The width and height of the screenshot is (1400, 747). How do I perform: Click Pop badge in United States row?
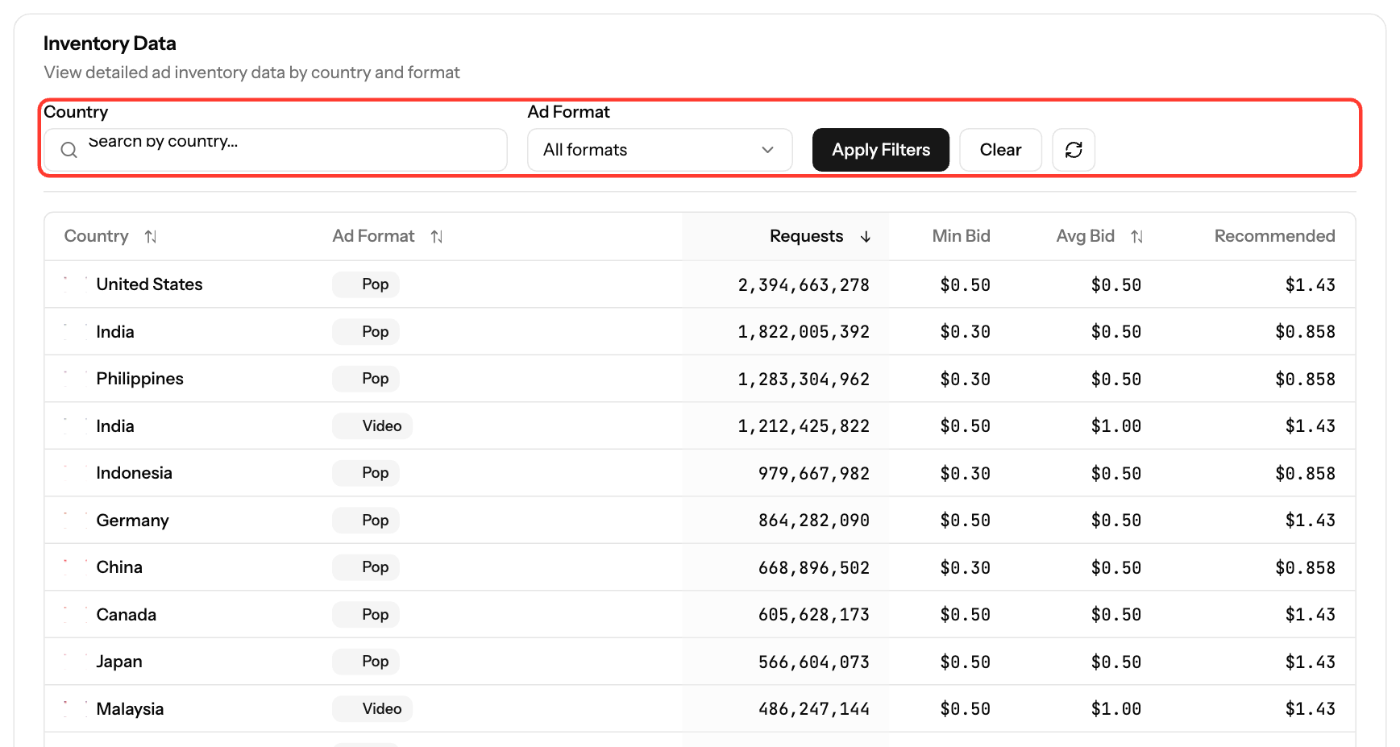[x=366, y=284]
